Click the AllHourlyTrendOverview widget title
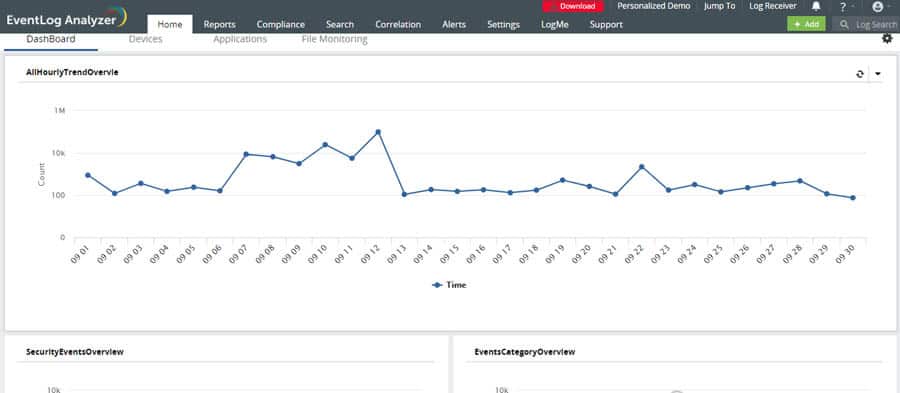This screenshot has height=393, width=900. tap(72, 72)
